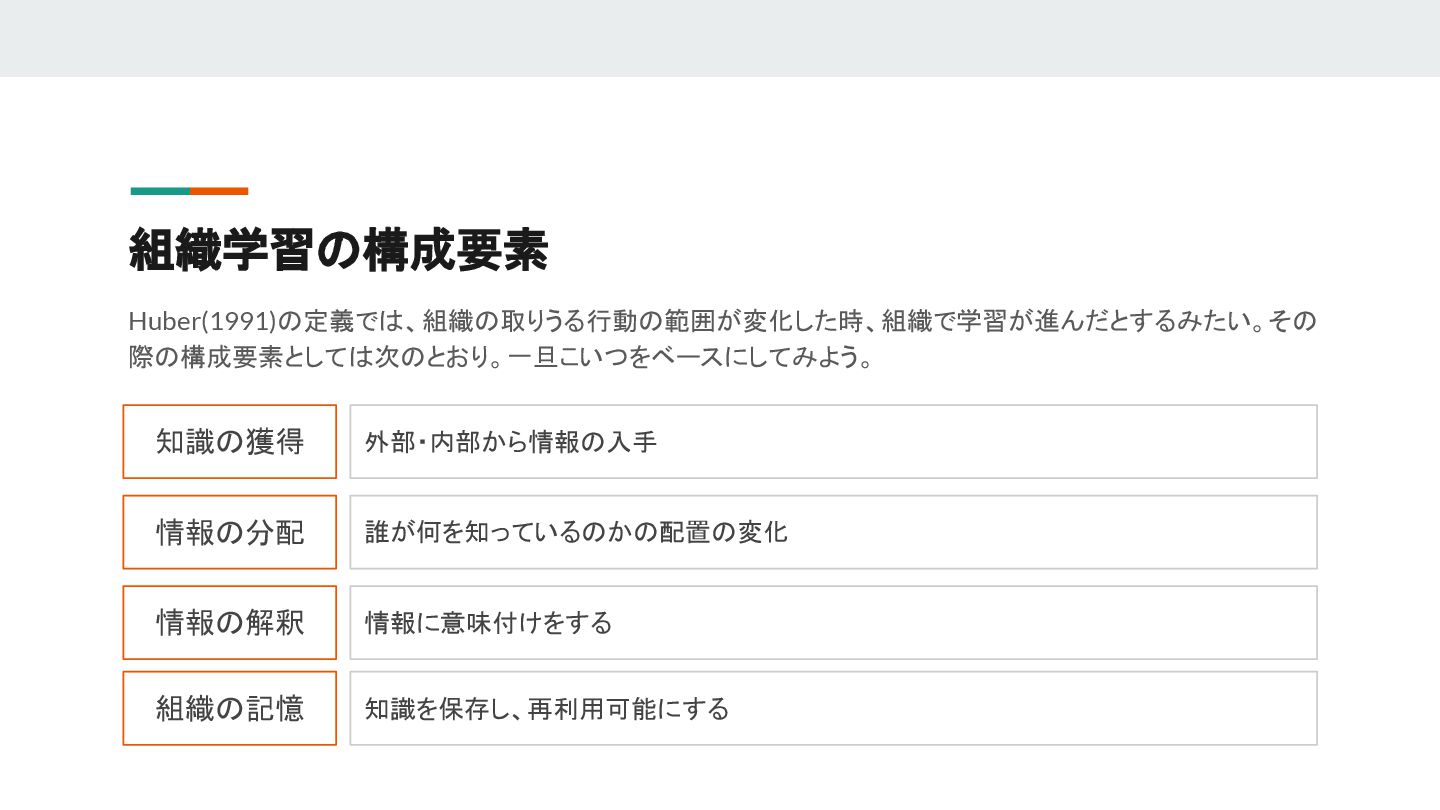The height and width of the screenshot is (810, 1440).
Task: Click the Huber(1991) citation text
Action: (202, 322)
